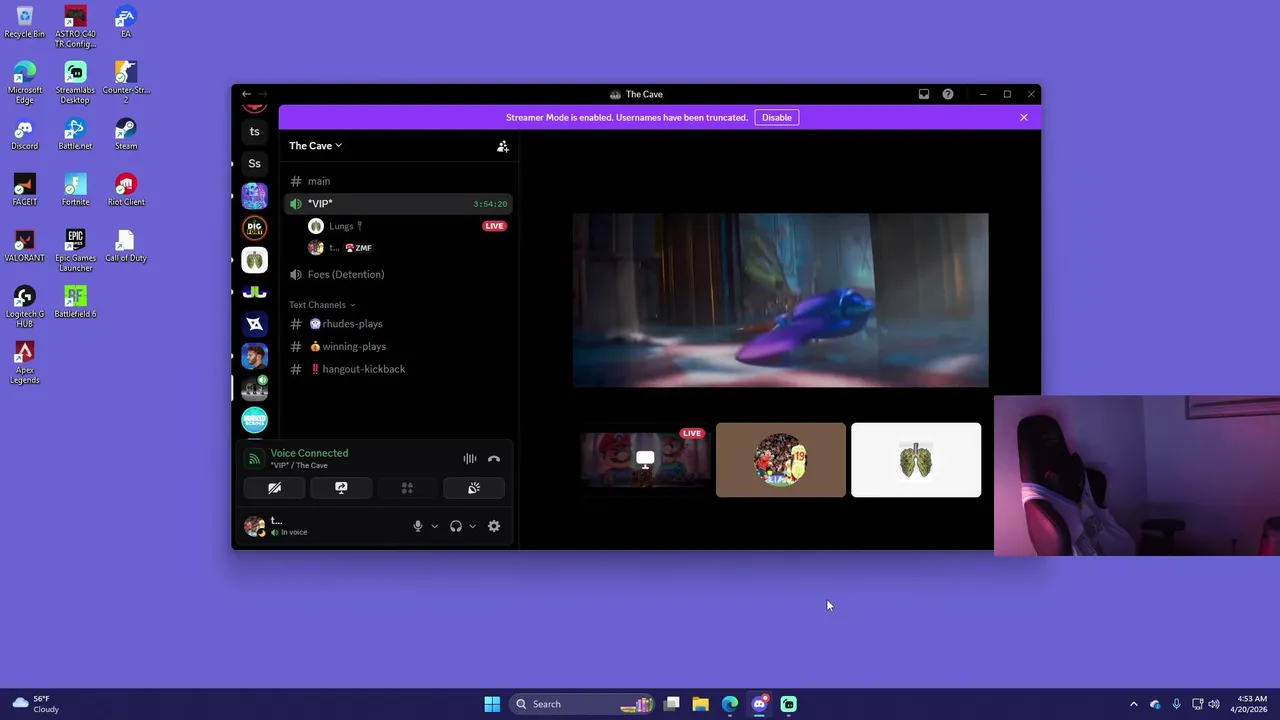Open headphone output options chevron
This screenshot has width=1280, height=720.
click(x=472, y=526)
